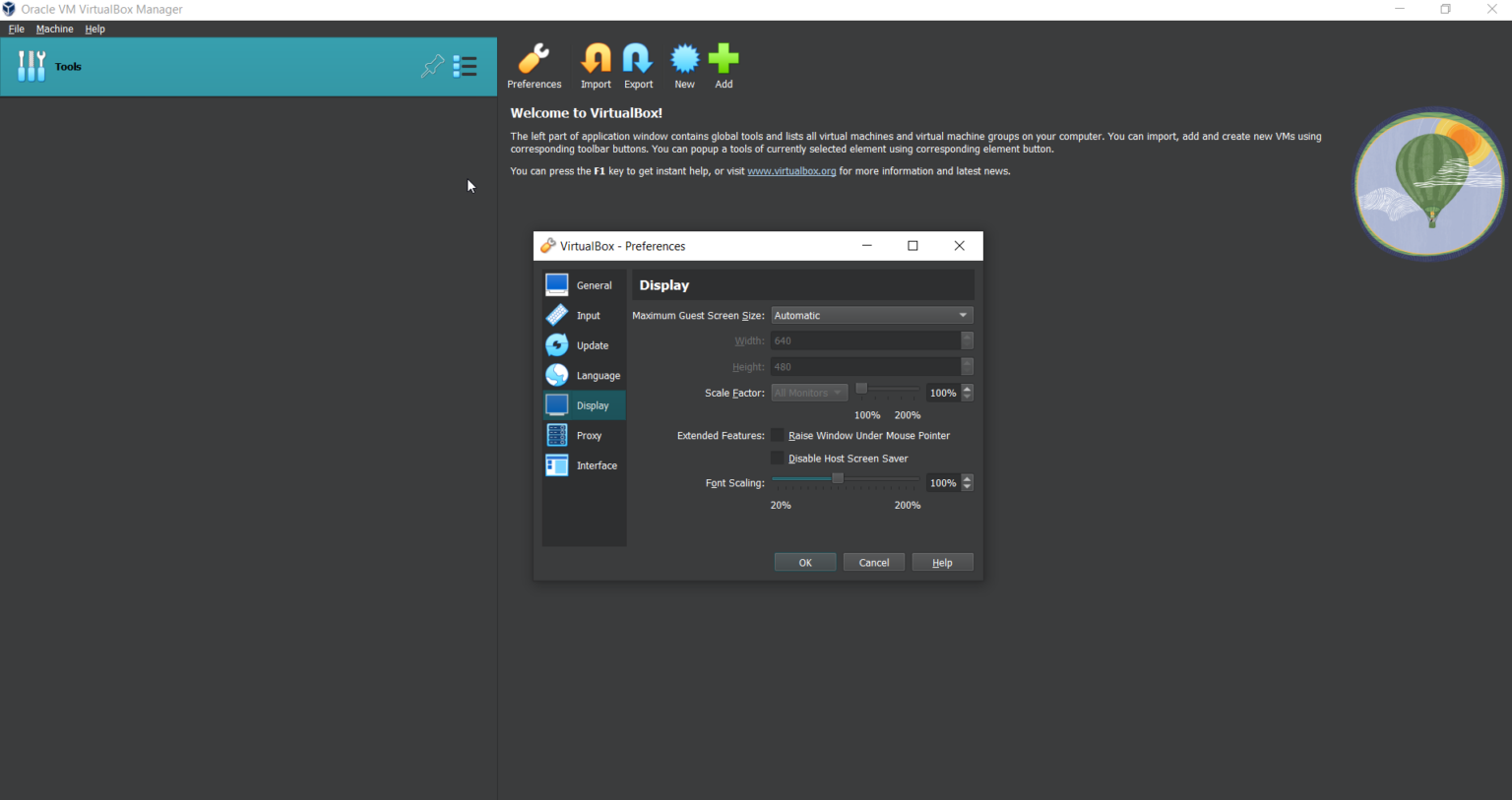Click the Height input field
Viewport: 1512px width, 800px height.
[x=866, y=367]
